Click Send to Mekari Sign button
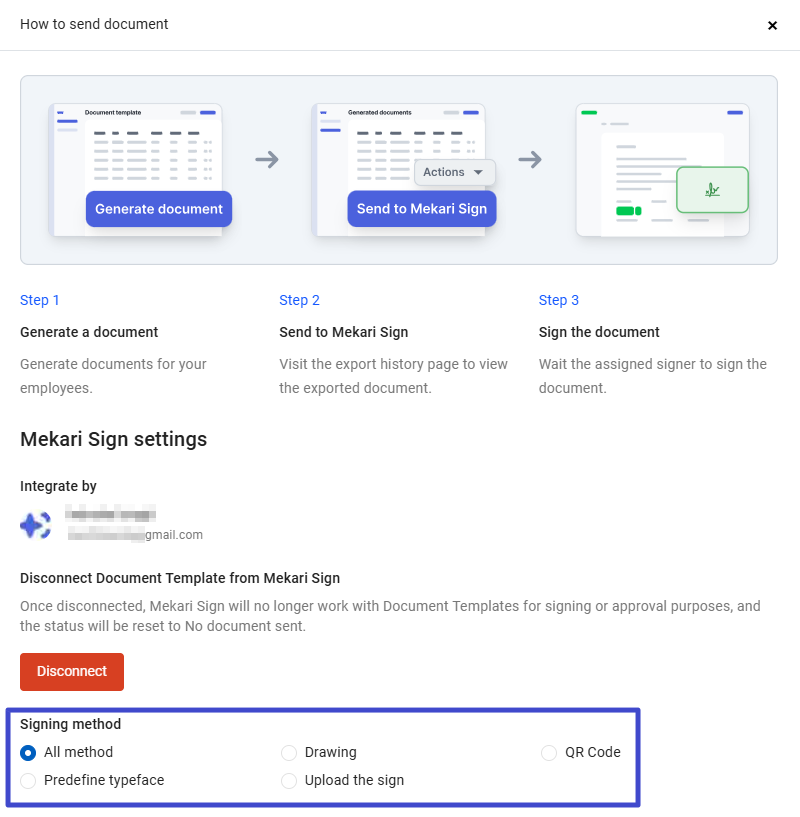Image resolution: width=800 pixels, height=817 pixels. (422, 209)
